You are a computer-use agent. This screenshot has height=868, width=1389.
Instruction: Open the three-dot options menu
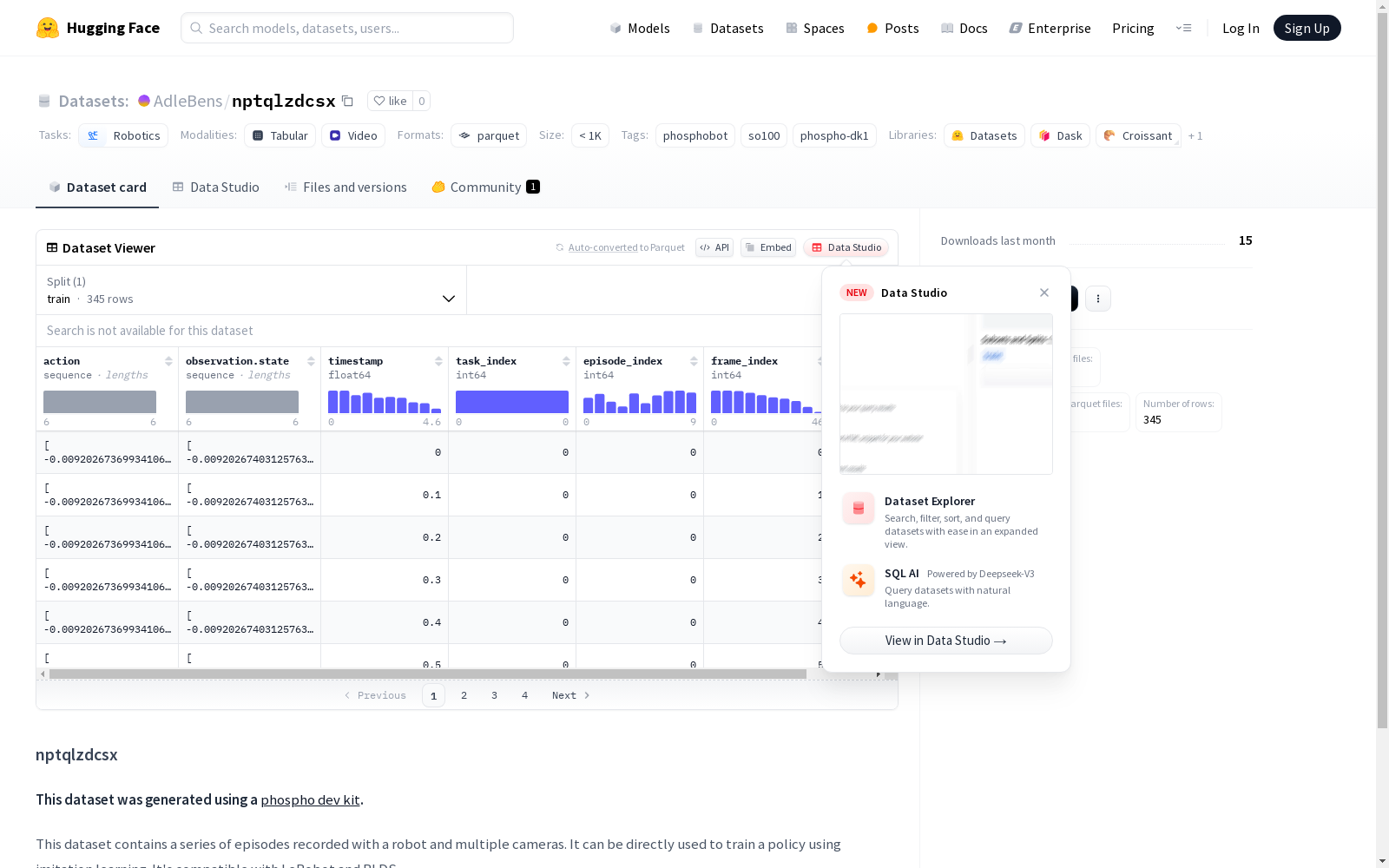click(x=1098, y=299)
